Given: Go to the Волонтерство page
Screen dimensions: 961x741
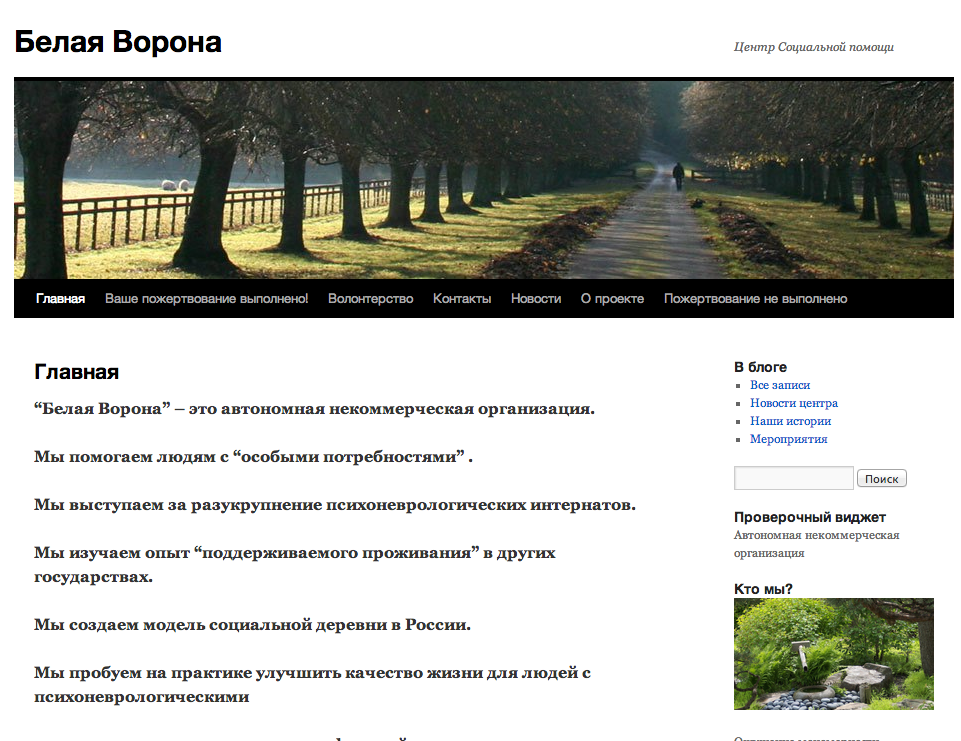Looking at the screenshot, I should 370,299.
